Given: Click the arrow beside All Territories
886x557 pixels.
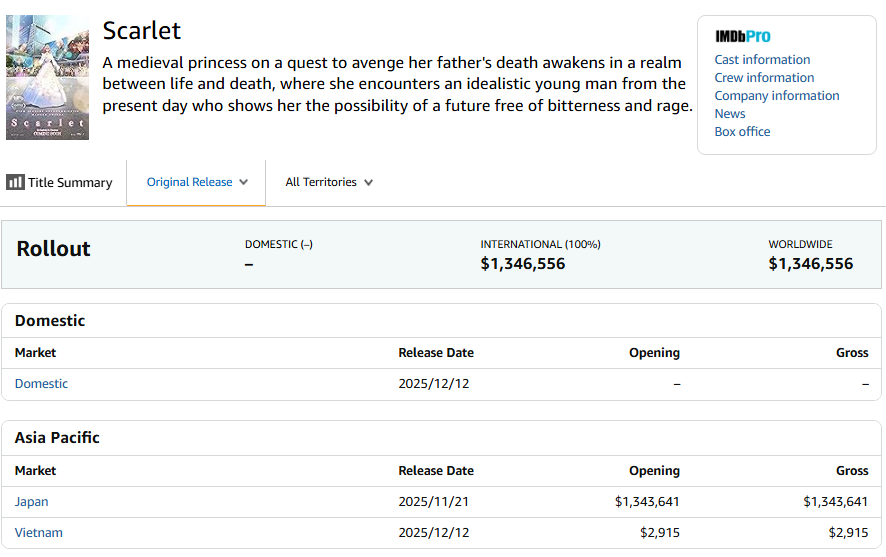Looking at the screenshot, I should tap(369, 183).
